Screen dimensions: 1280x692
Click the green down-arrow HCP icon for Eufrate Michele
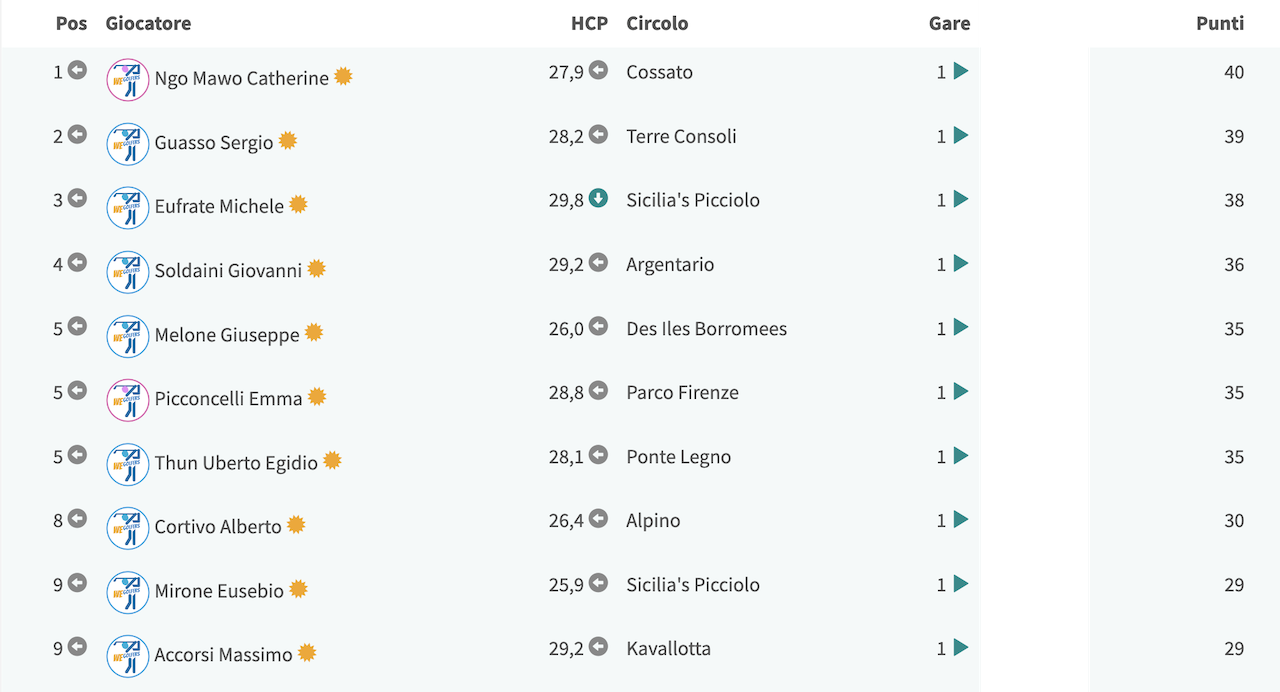click(598, 198)
